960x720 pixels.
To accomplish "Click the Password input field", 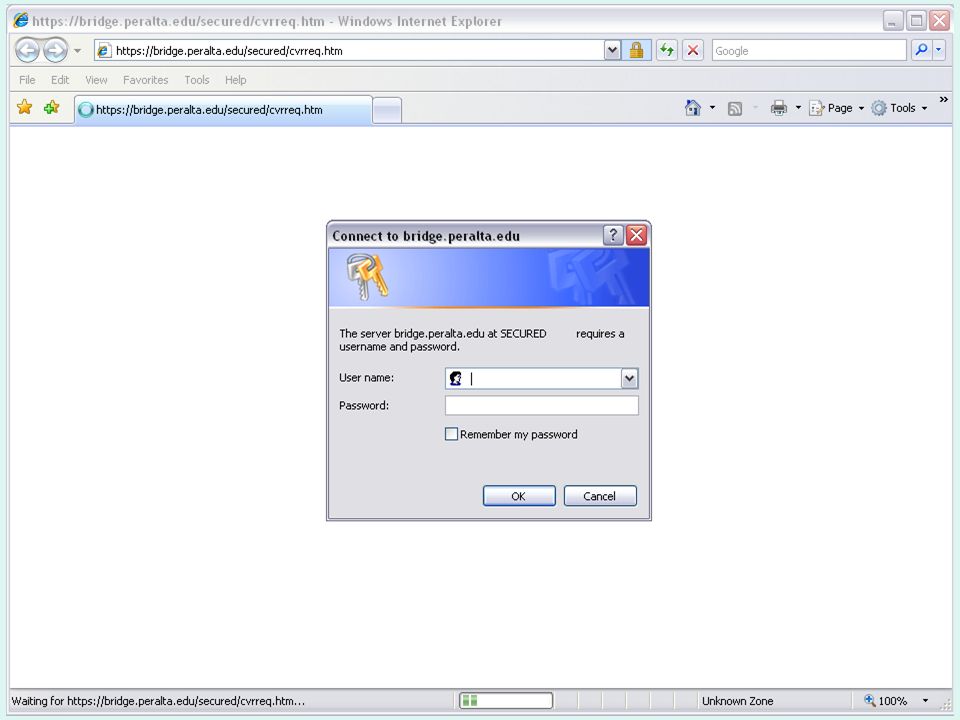I will pos(542,405).
